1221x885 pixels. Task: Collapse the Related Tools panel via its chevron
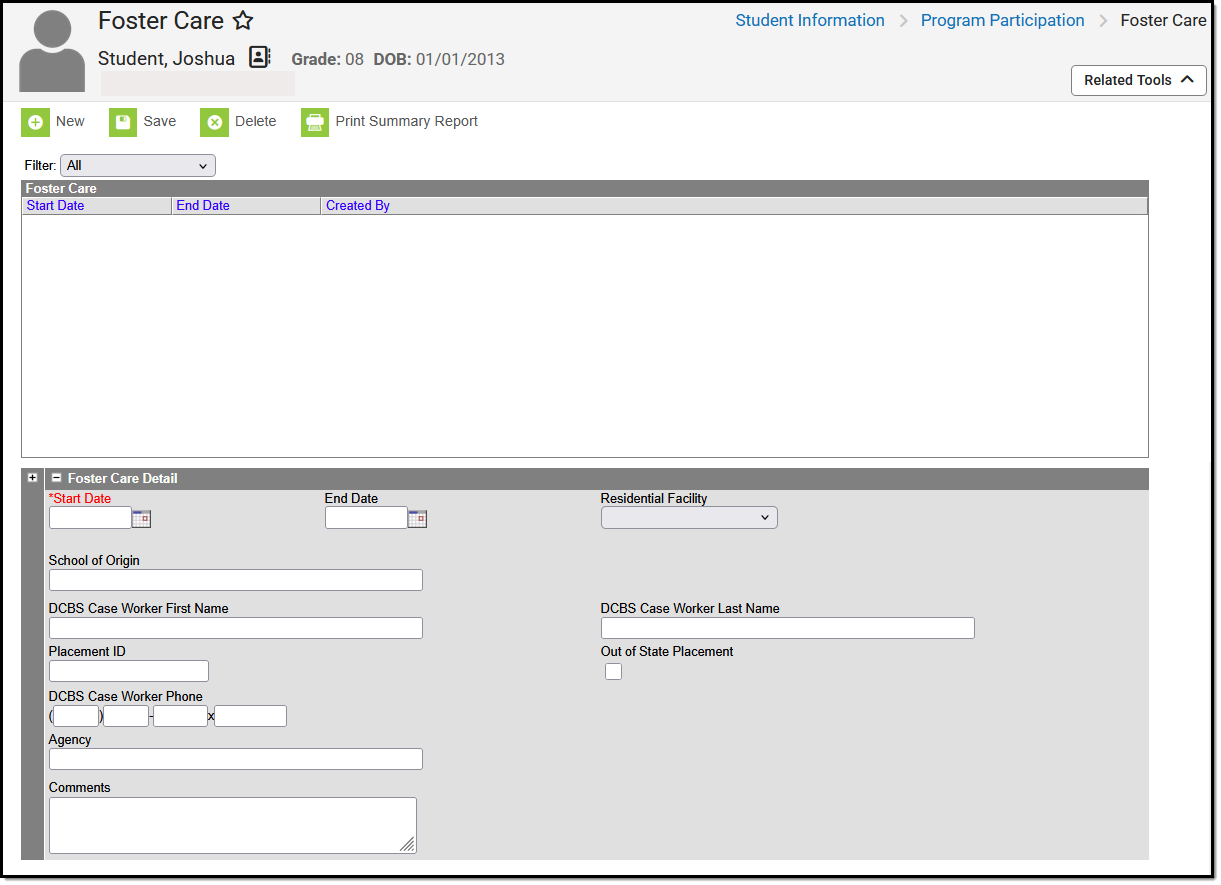coord(1187,80)
